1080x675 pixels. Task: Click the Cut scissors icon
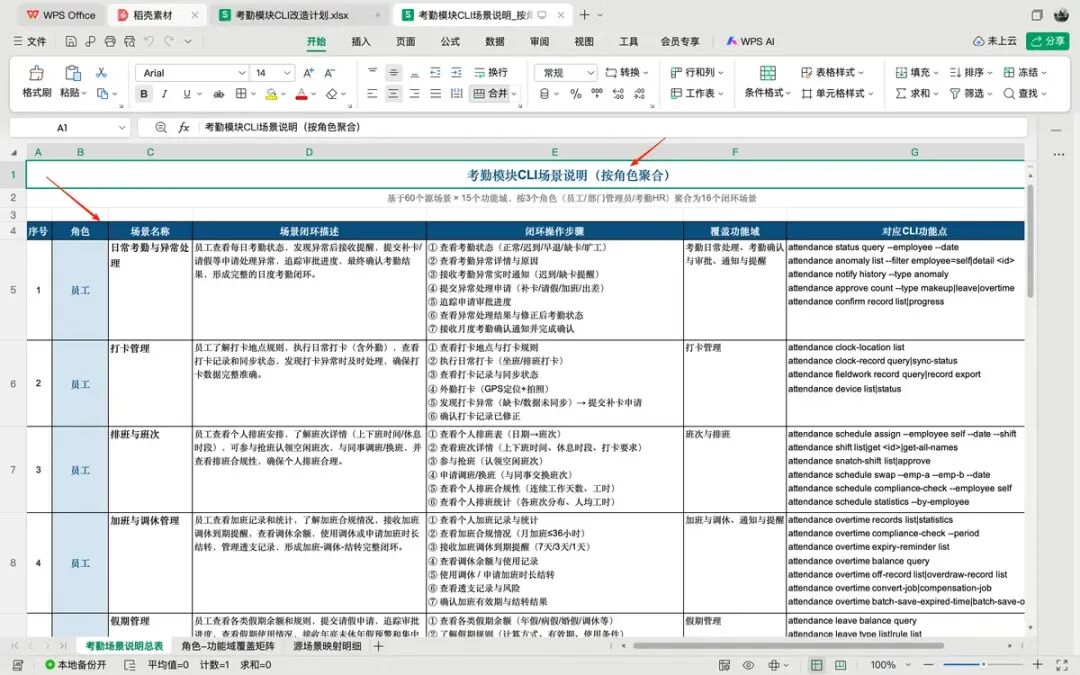tap(101, 72)
